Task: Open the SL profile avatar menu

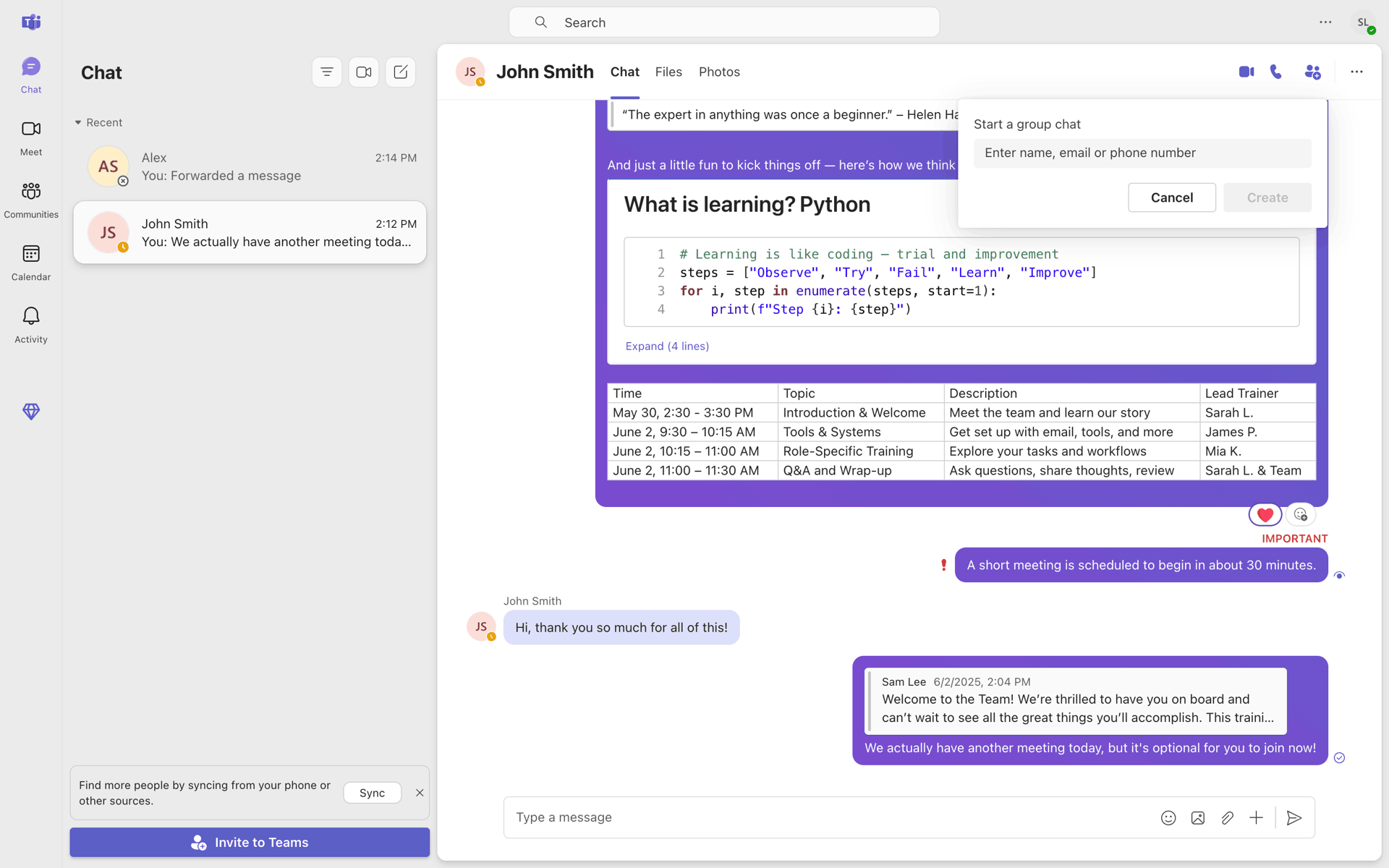Action: pyautogui.click(x=1363, y=22)
